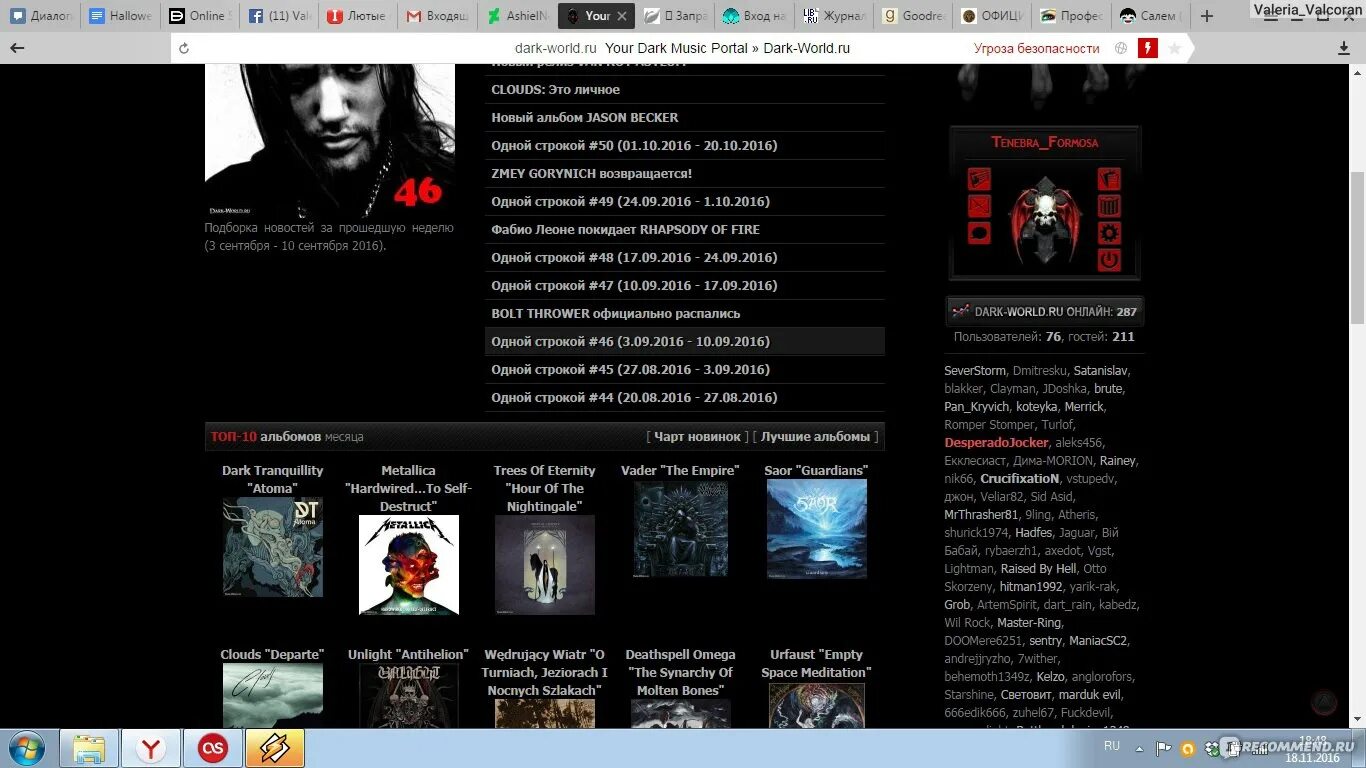
Task: Open Saor Guardians album cover
Action: coord(817,529)
